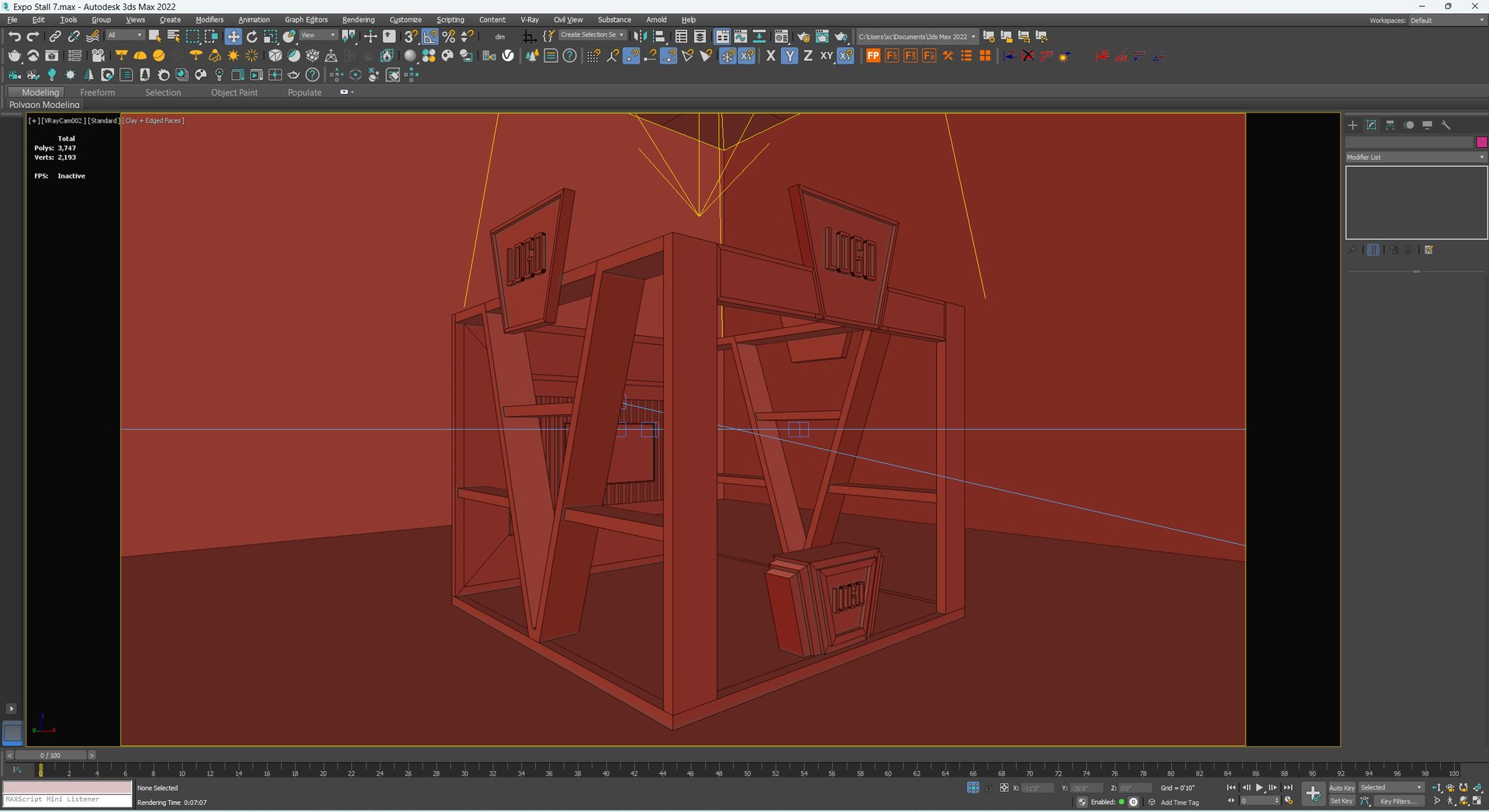Open the Scripting menu
Viewport: 1489px width, 812px height.
tap(451, 20)
